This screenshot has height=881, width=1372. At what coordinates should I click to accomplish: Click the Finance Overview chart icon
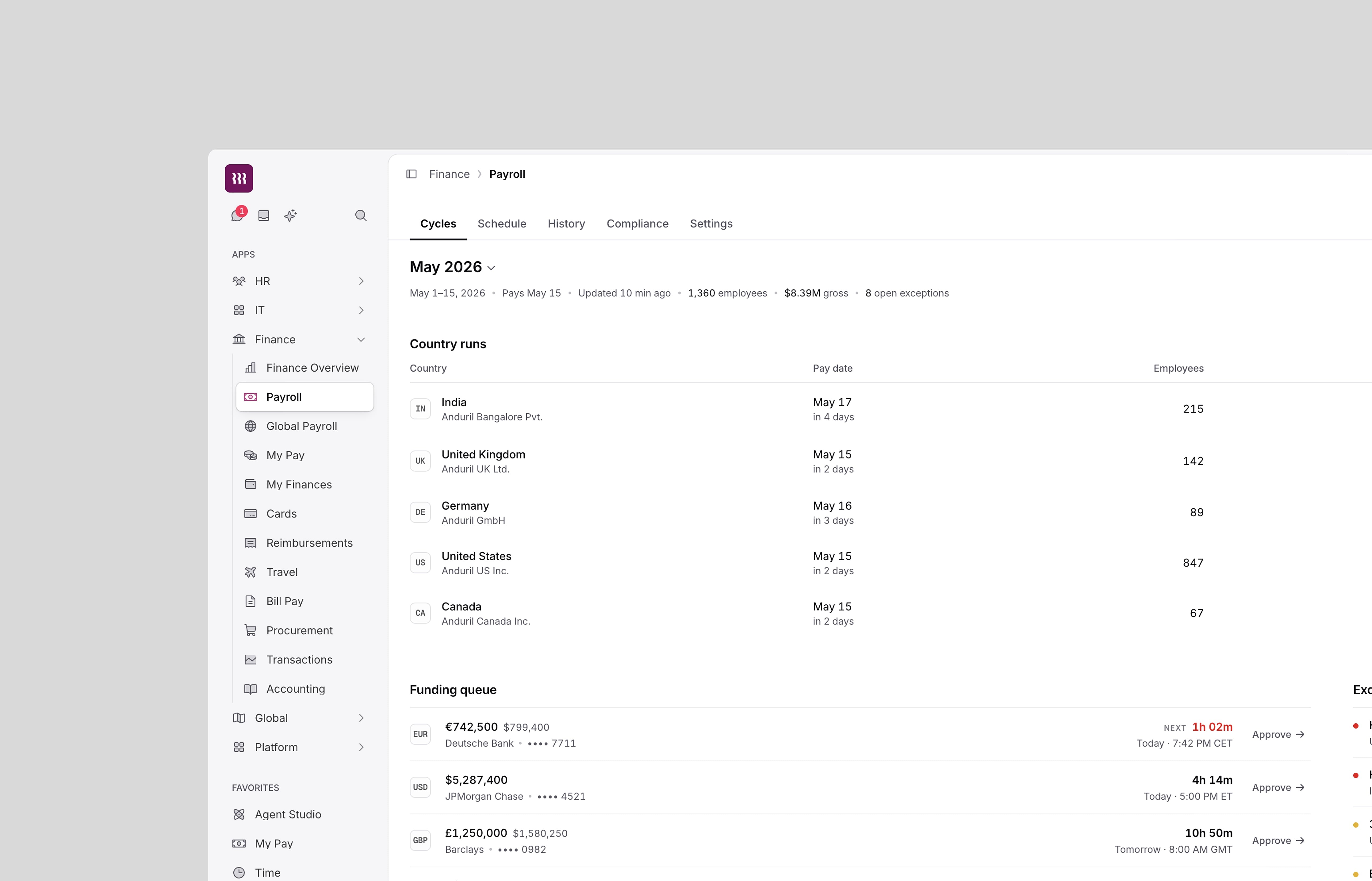pos(251,368)
